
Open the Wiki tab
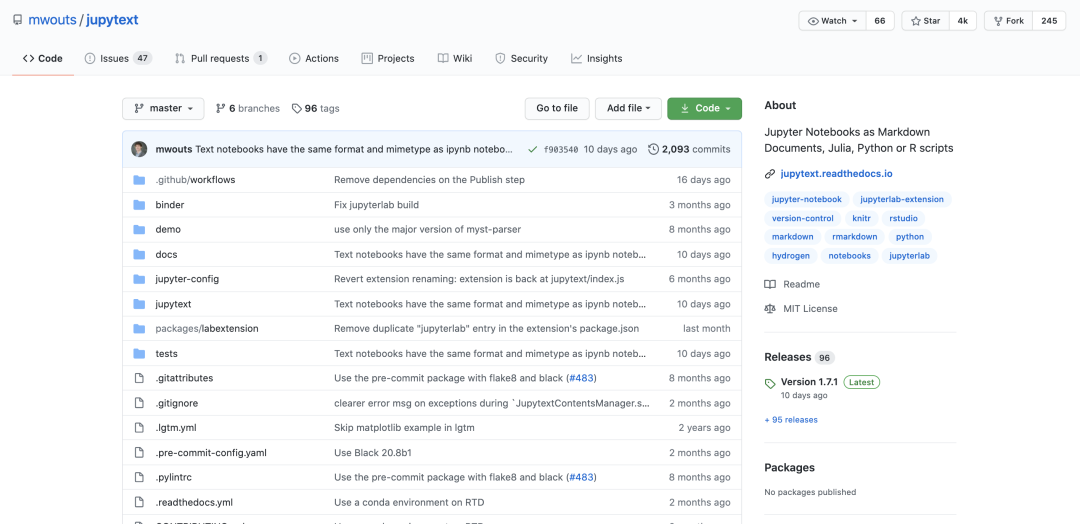click(455, 59)
